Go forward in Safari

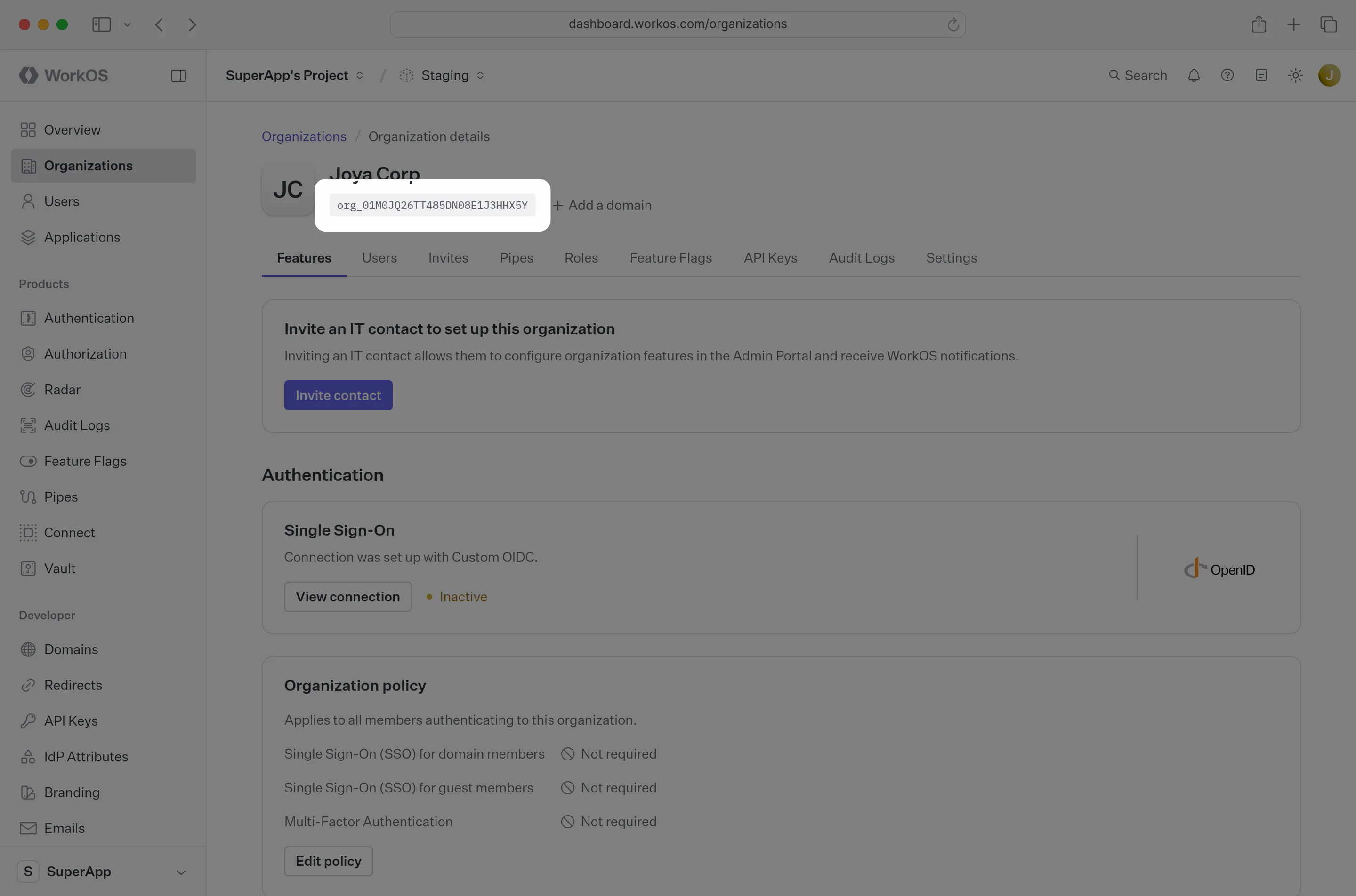click(x=192, y=24)
